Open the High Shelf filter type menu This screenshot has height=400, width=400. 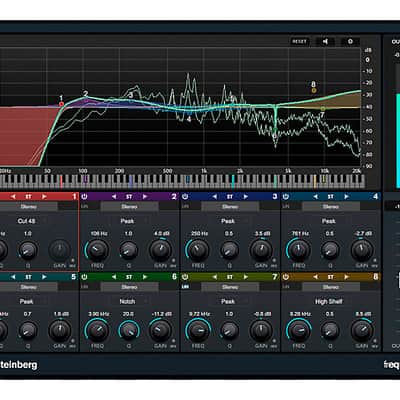[x=329, y=301]
